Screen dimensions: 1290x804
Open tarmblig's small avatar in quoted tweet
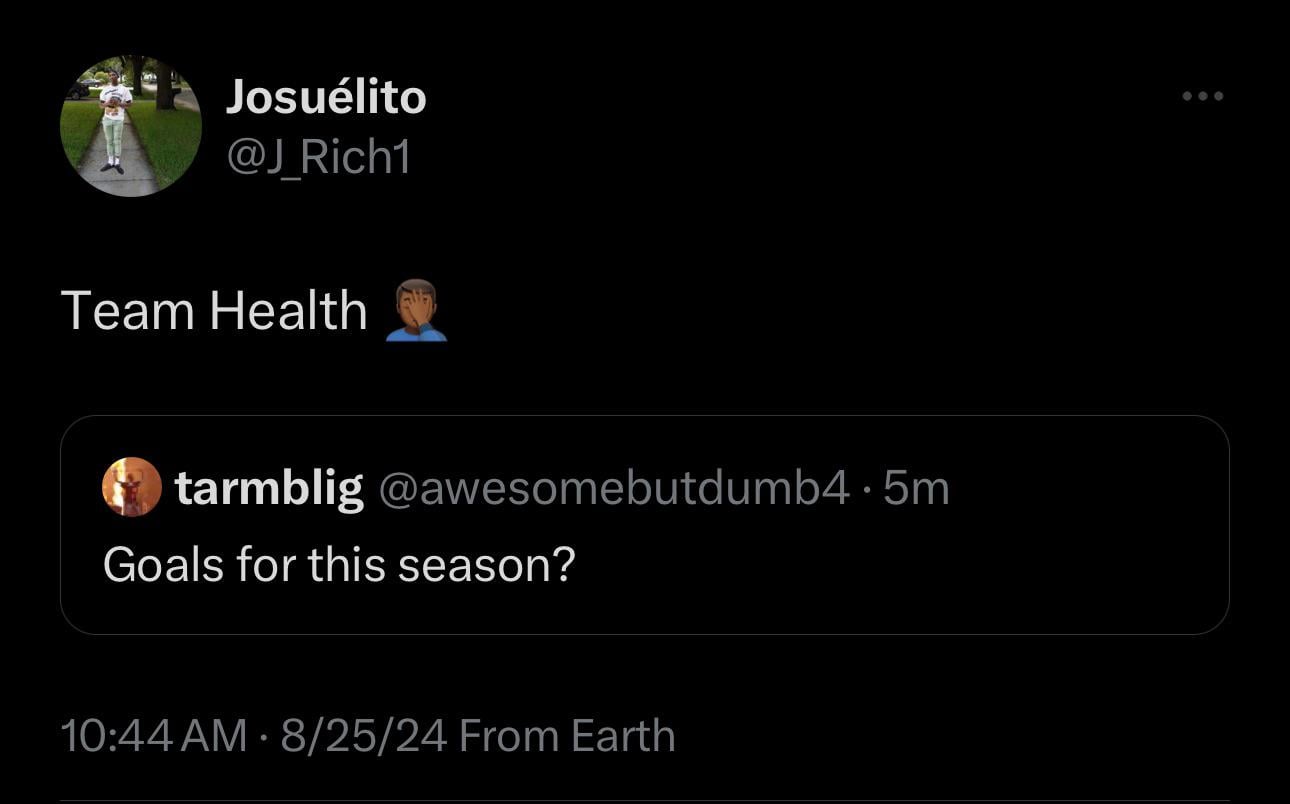(132, 487)
